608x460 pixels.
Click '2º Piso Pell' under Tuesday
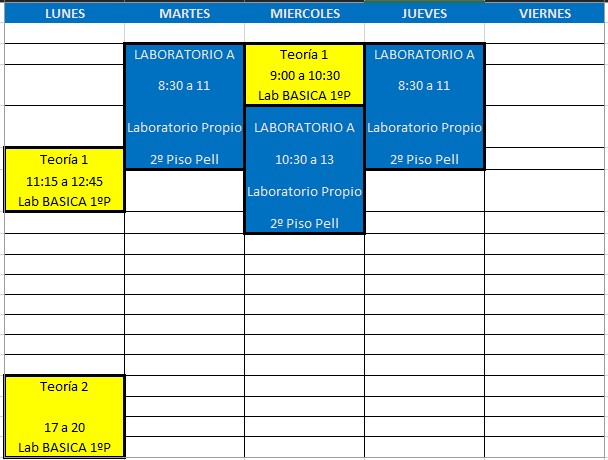click(x=184, y=159)
